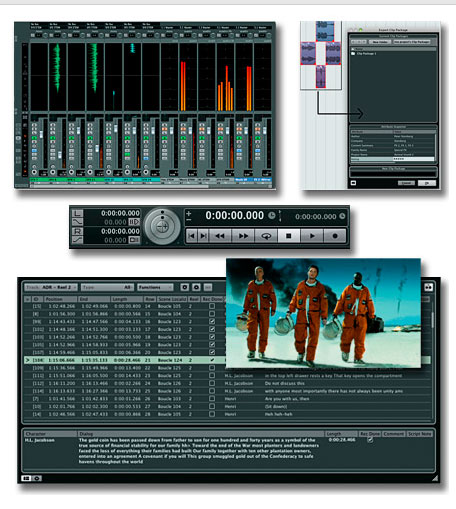Image resolution: width=456 pixels, height=509 pixels.
Task: Click the Fast Forward button on the transport
Action: click(x=243, y=236)
